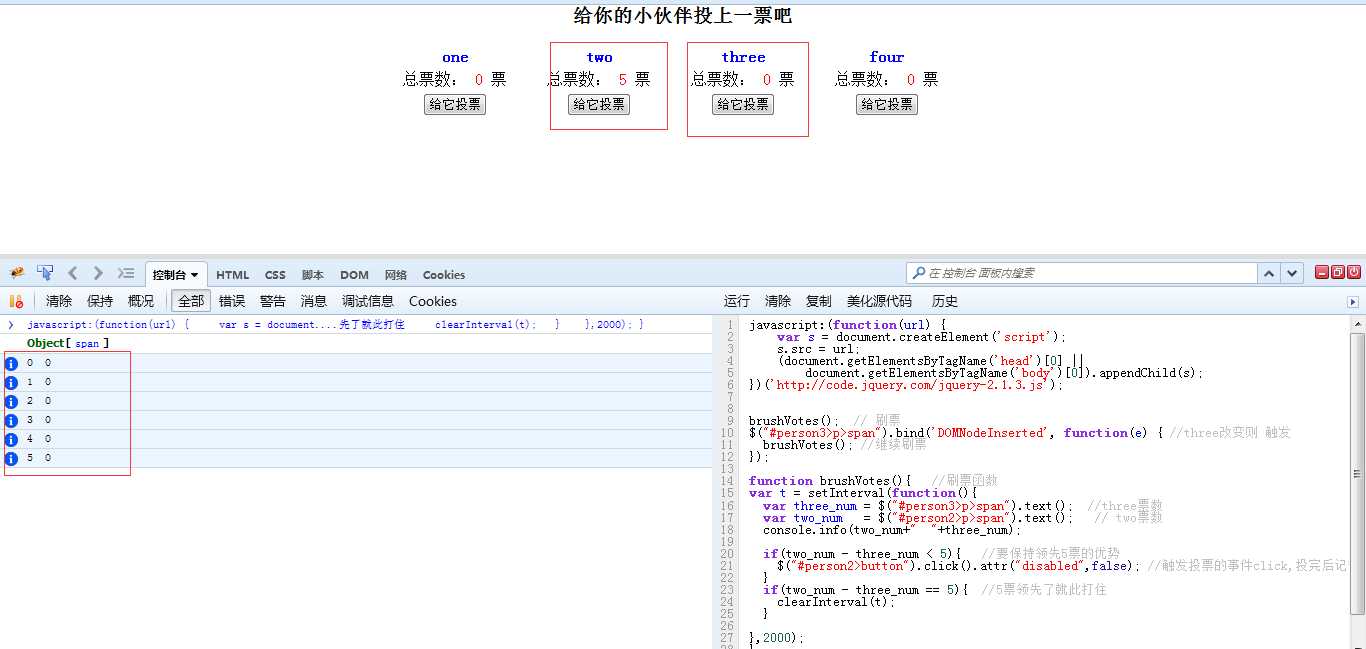This screenshot has height=649, width=1366.
Task: Run the script with 运行 button
Action: coord(737,301)
